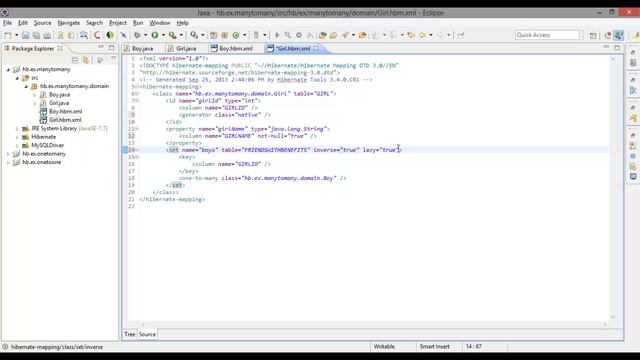Open the Help menu
This screenshot has width=640, height=360.
(x=182, y=23)
